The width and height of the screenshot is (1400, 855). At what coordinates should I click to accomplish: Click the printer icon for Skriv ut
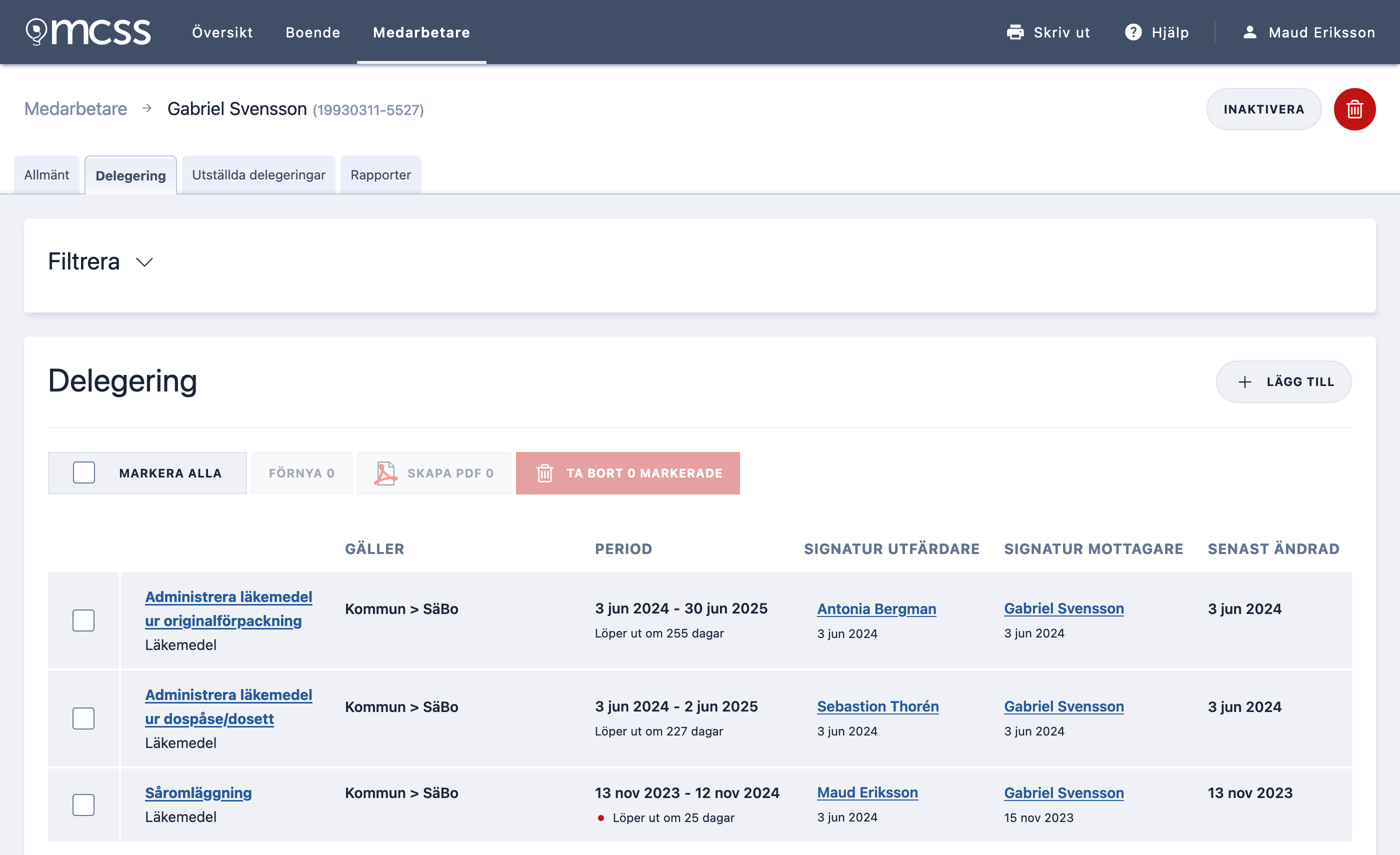(1015, 32)
